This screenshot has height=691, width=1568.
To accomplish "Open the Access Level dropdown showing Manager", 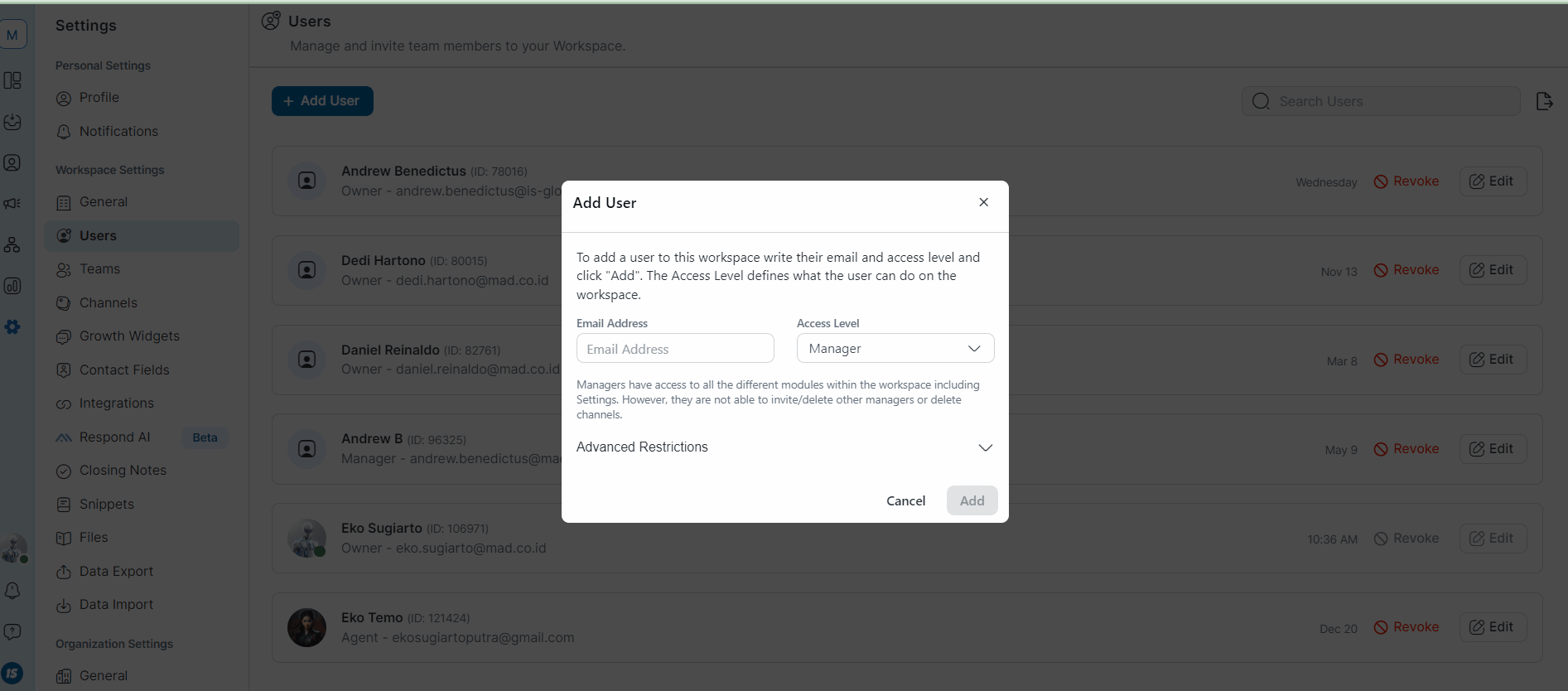I will tap(895, 349).
